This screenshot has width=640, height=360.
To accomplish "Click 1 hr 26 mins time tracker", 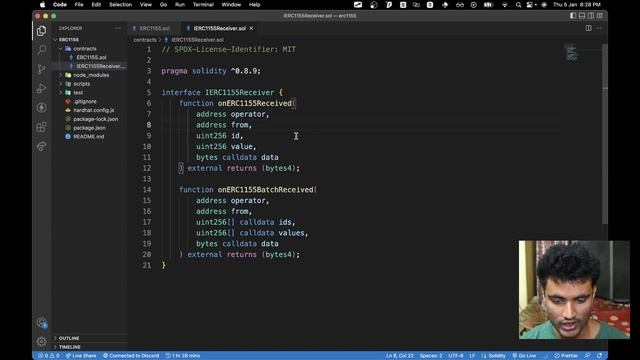I will click(182, 356).
